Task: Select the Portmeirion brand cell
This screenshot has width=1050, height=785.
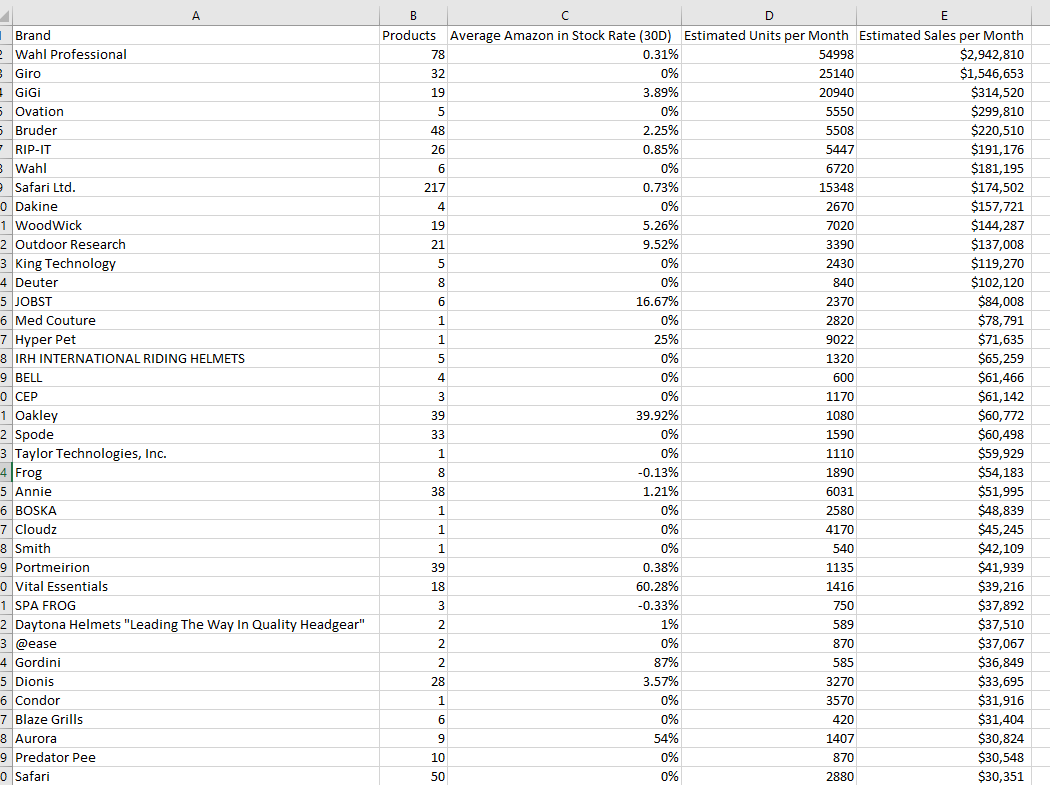Action: point(196,567)
